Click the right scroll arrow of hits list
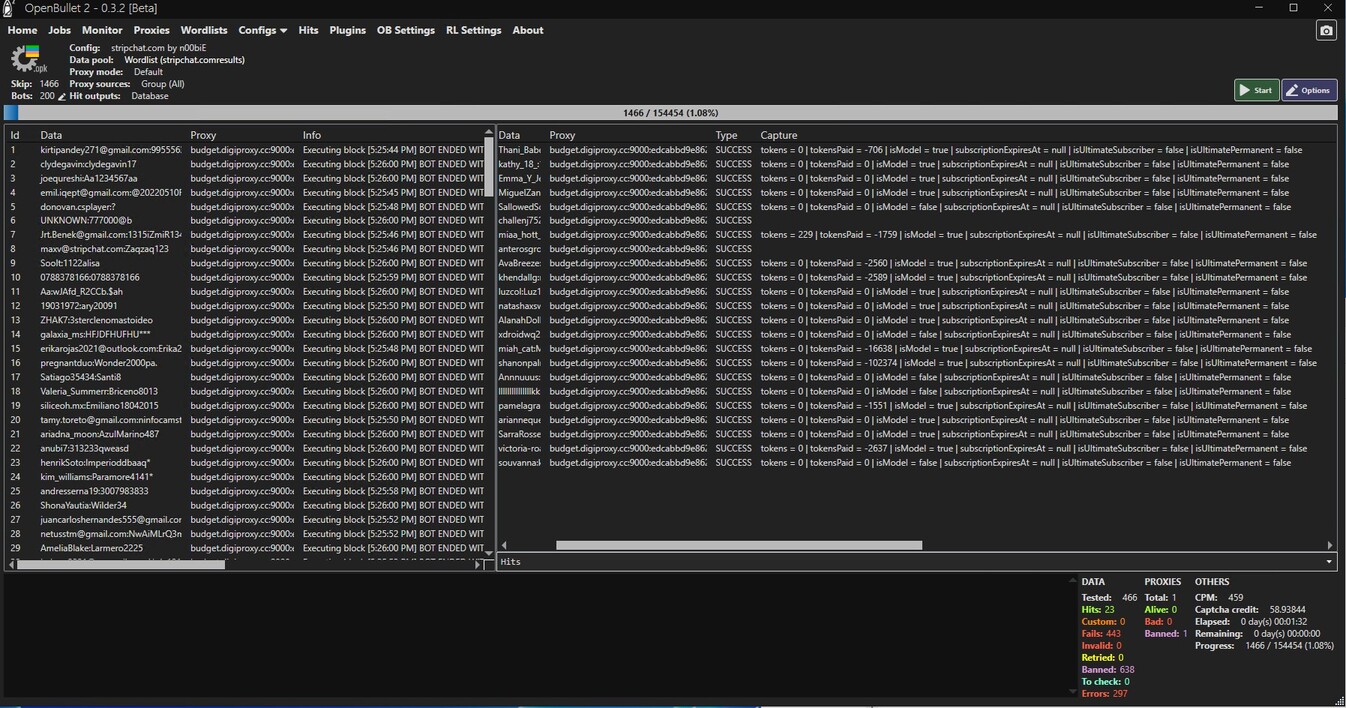This screenshot has height=708, width=1346. pyautogui.click(x=1330, y=545)
